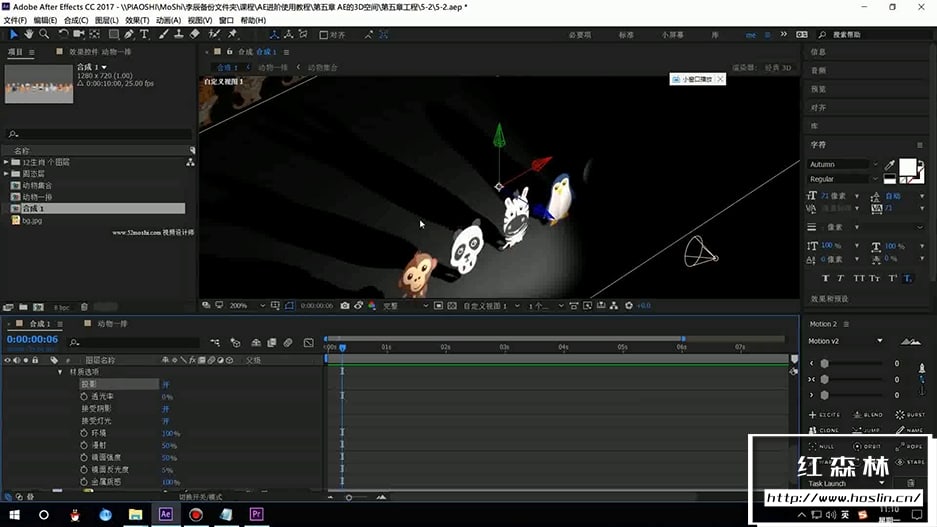Open the graph editor icon in timeline
937x527 pixels.
click(x=308, y=342)
